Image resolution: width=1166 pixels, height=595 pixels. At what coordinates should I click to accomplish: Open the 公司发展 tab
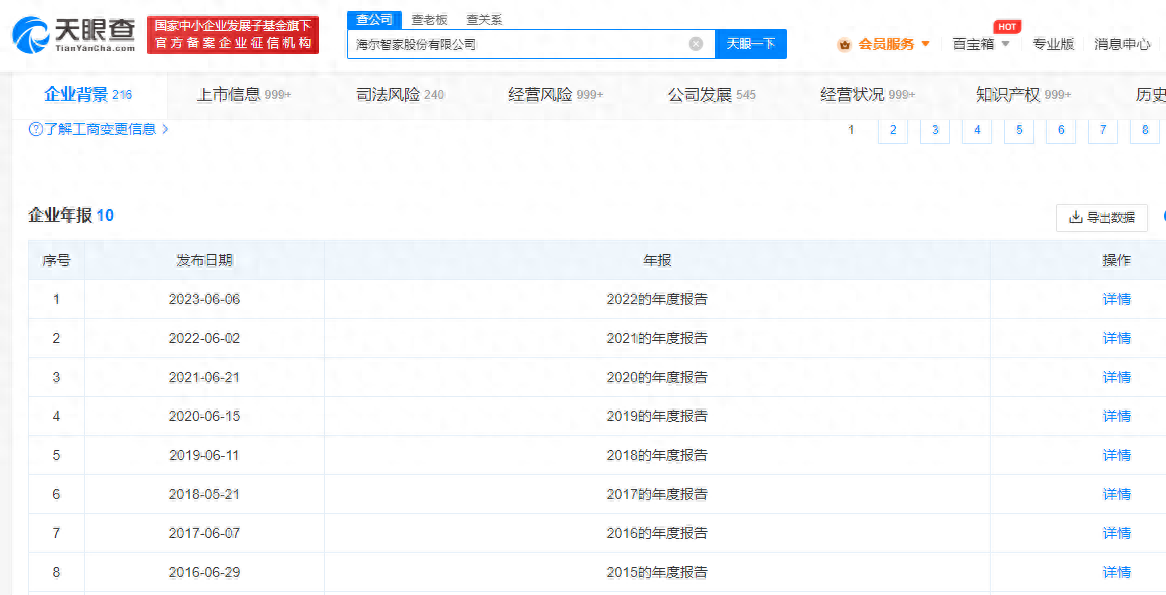(x=712, y=94)
